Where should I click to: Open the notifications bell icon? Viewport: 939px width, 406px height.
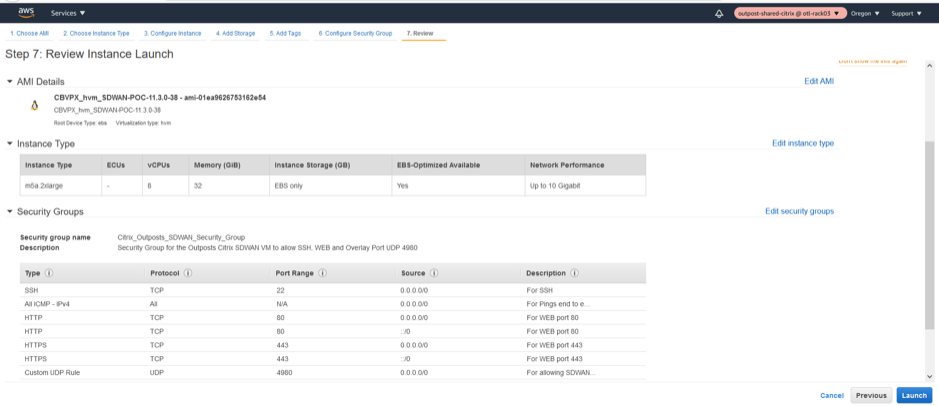719,13
